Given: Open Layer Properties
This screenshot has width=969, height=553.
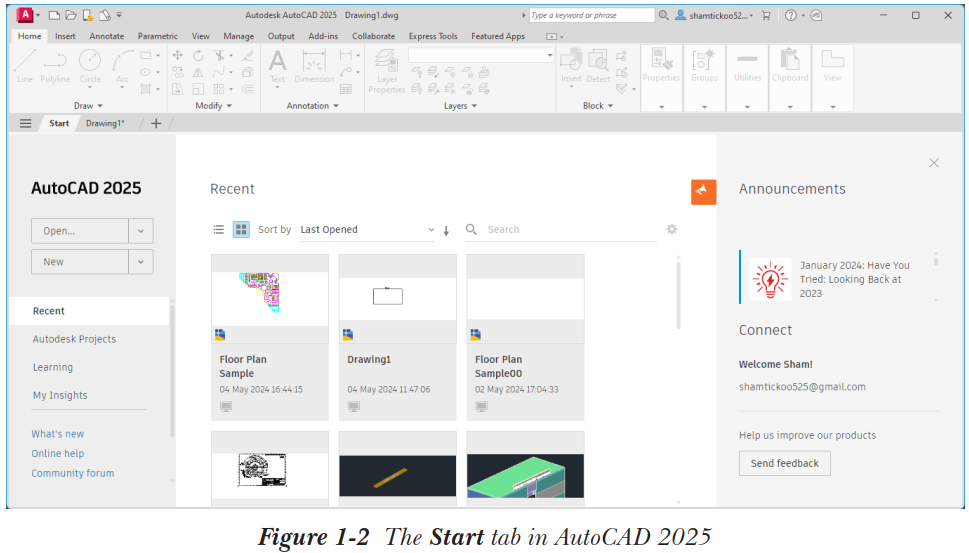Looking at the screenshot, I should [x=387, y=71].
